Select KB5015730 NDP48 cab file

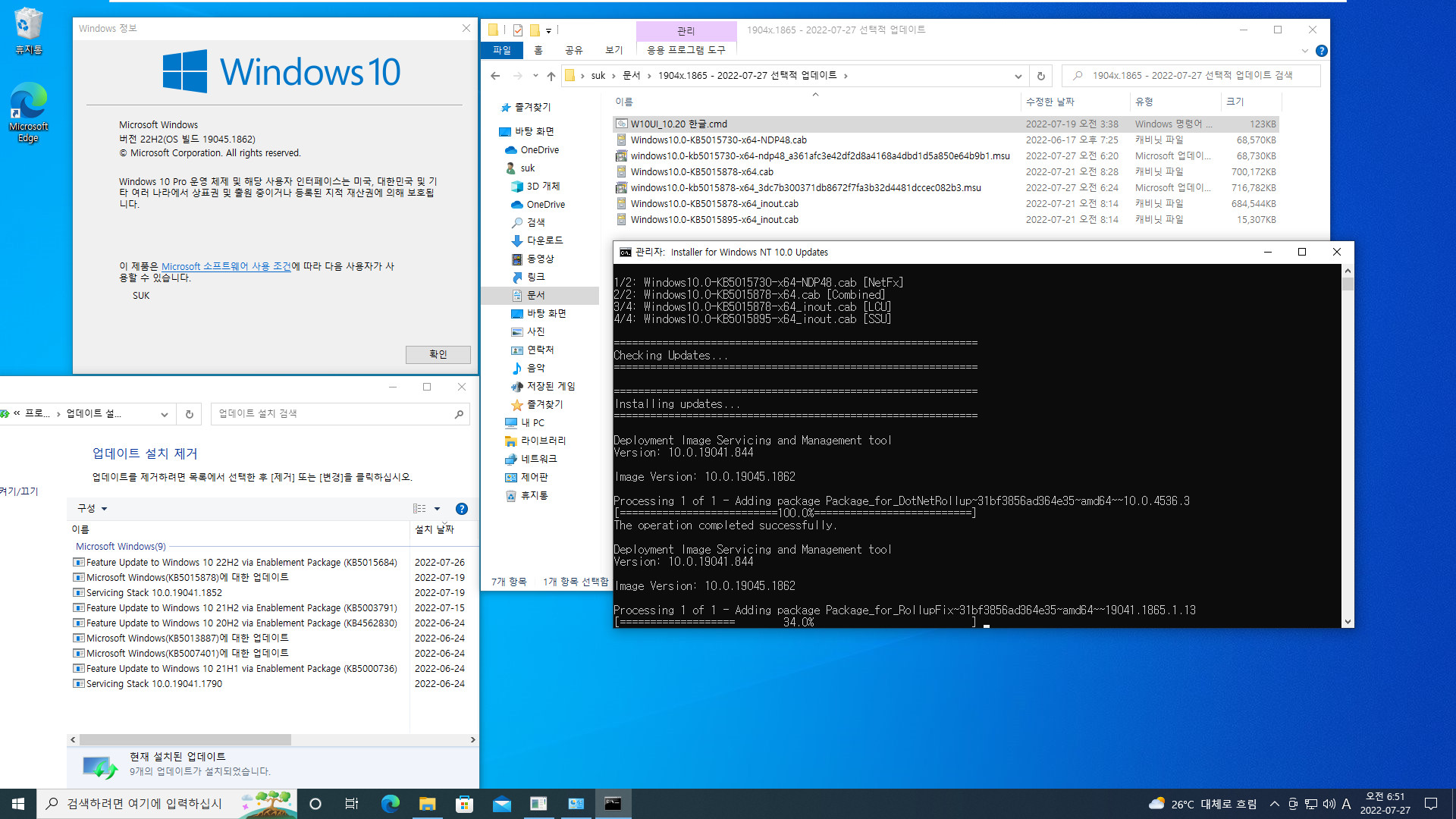click(946, 140)
